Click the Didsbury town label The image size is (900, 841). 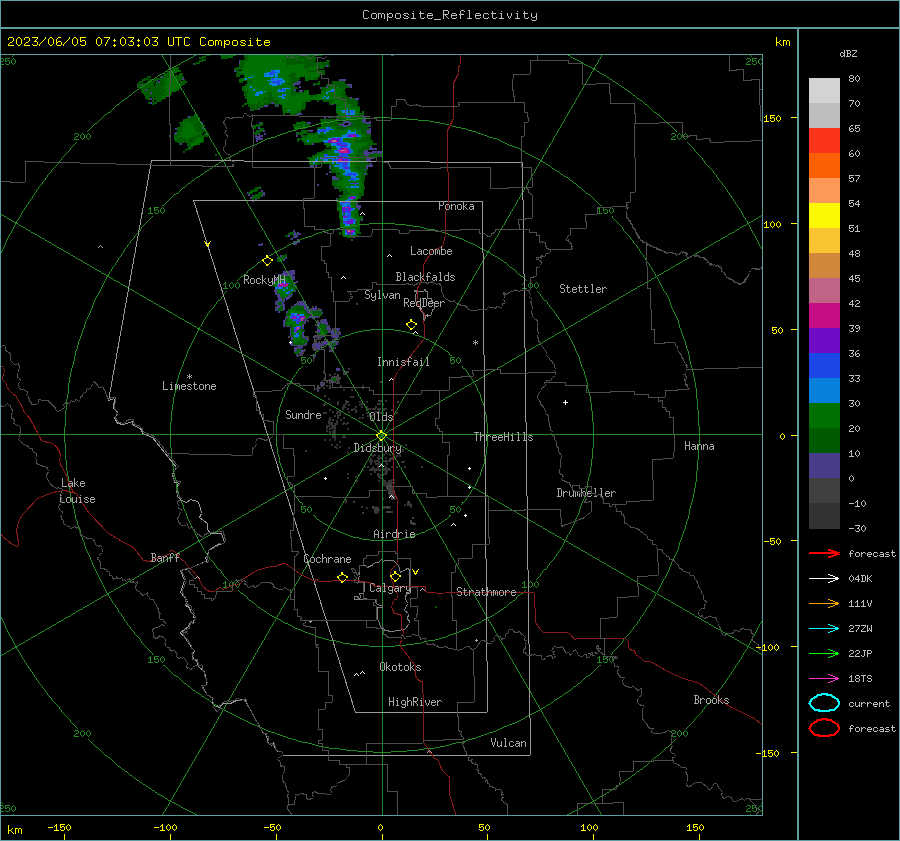click(377, 448)
